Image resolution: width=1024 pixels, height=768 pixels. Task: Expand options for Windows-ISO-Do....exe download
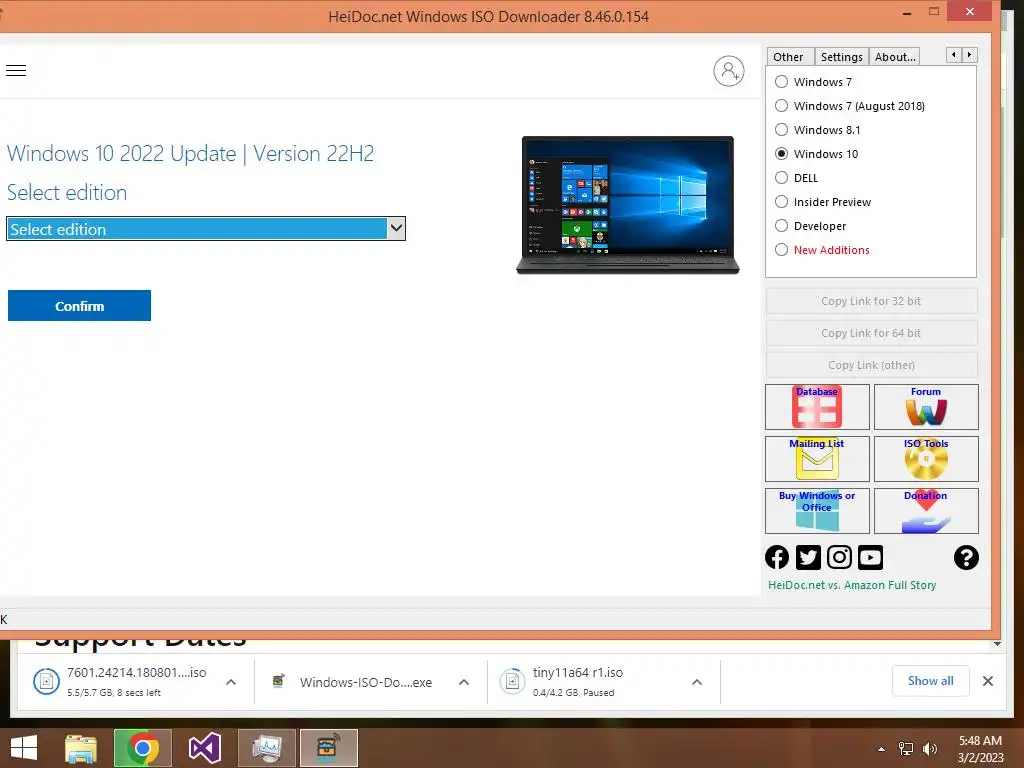coord(464,682)
